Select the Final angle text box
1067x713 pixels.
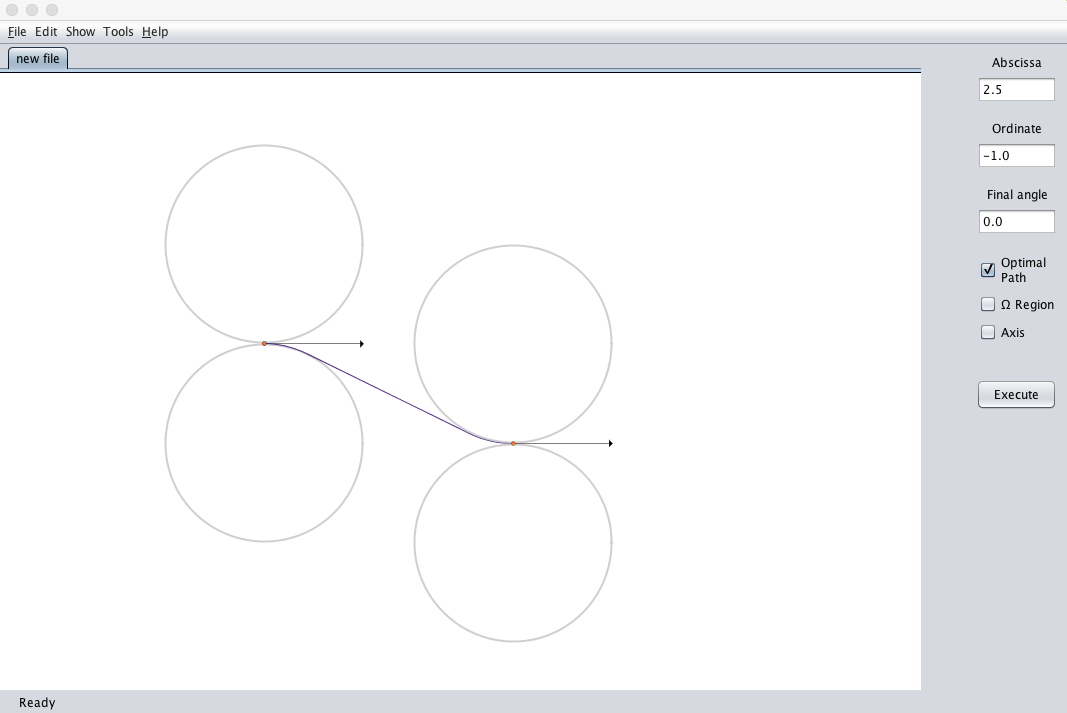point(1016,222)
